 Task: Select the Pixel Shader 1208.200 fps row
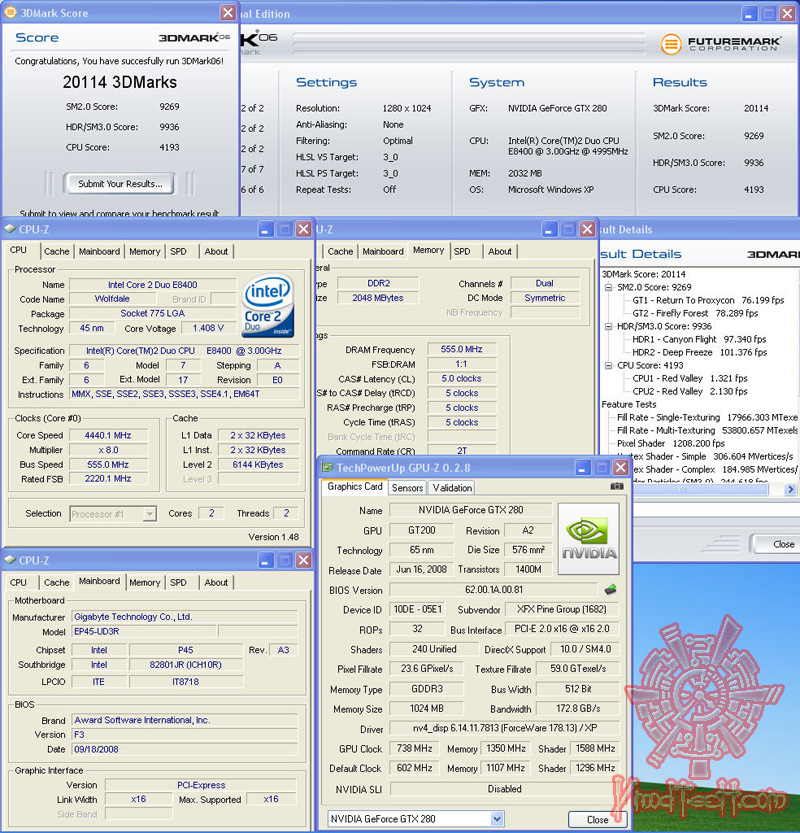tap(670, 443)
